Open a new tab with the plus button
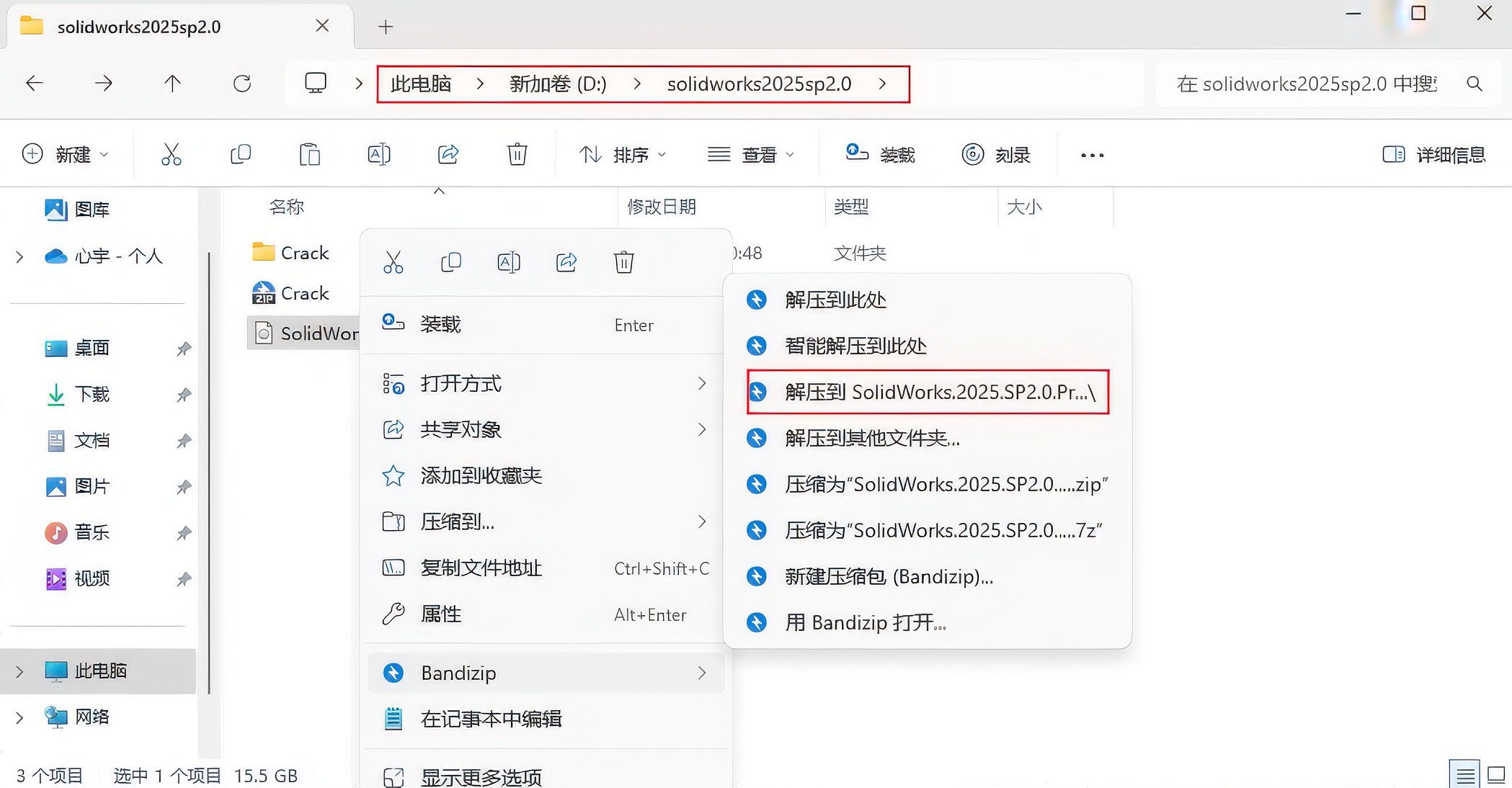Screen dimensions: 1512x788 pyautogui.click(x=386, y=27)
